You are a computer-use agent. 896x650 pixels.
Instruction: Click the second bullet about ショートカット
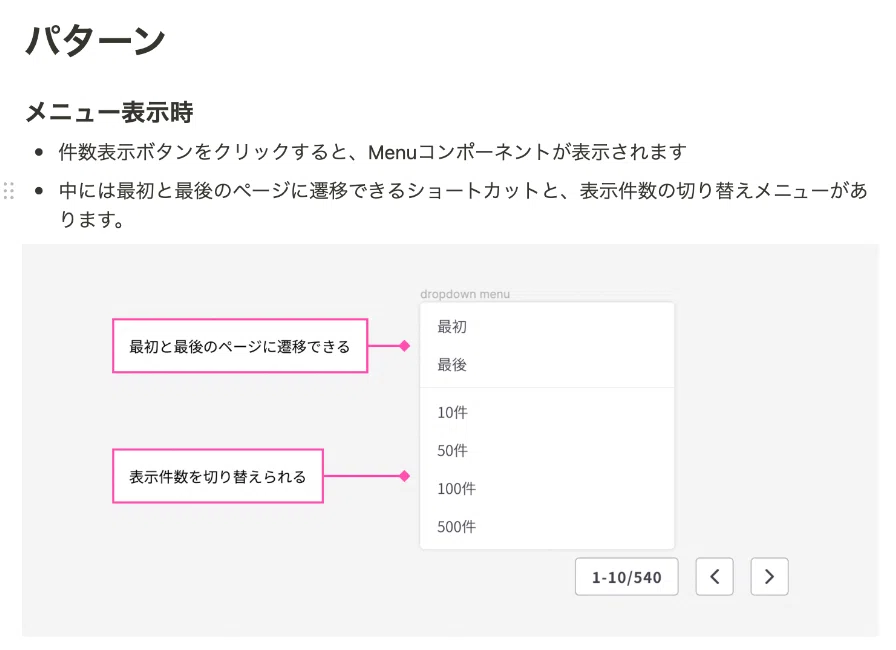463,204
